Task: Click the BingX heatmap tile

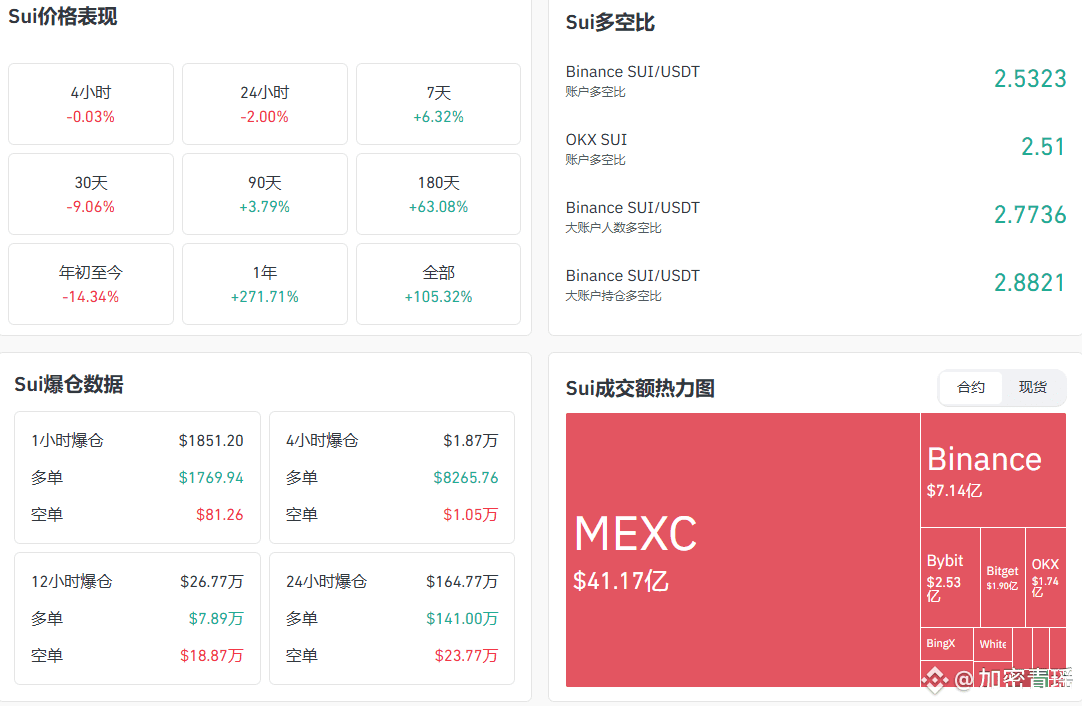Action: tap(942, 643)
